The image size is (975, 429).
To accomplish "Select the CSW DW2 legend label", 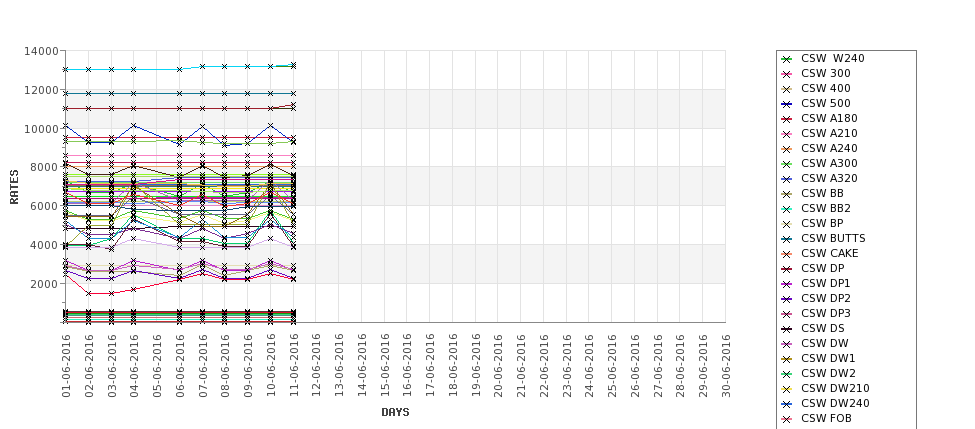I will [828, 373].
